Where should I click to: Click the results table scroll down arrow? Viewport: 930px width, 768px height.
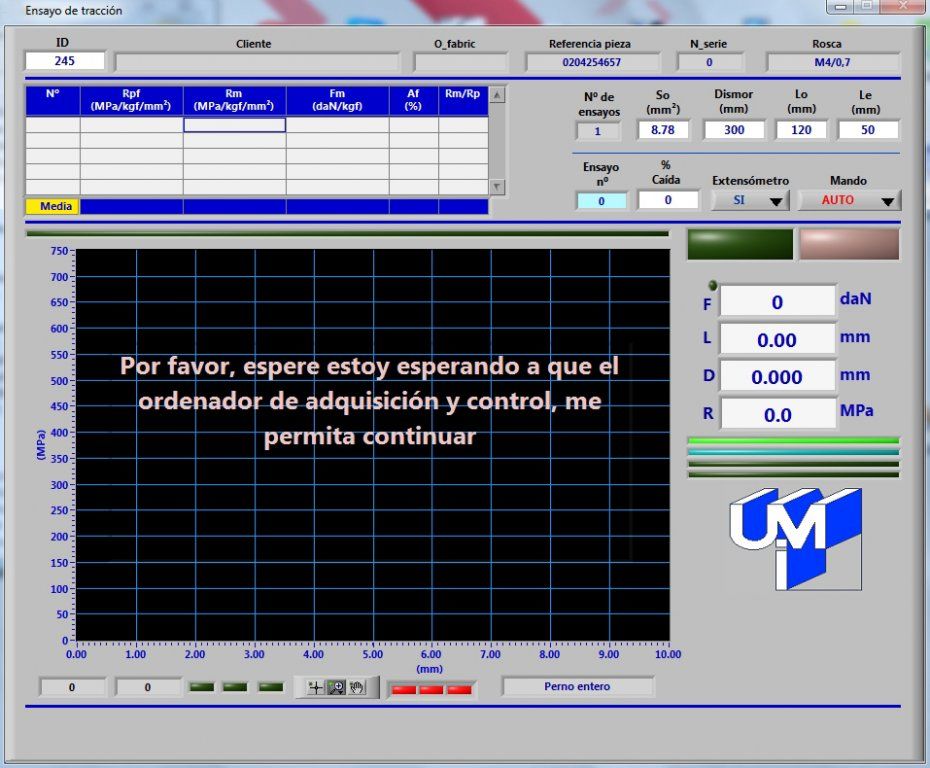pyautogui.click(x=497, y=187)
